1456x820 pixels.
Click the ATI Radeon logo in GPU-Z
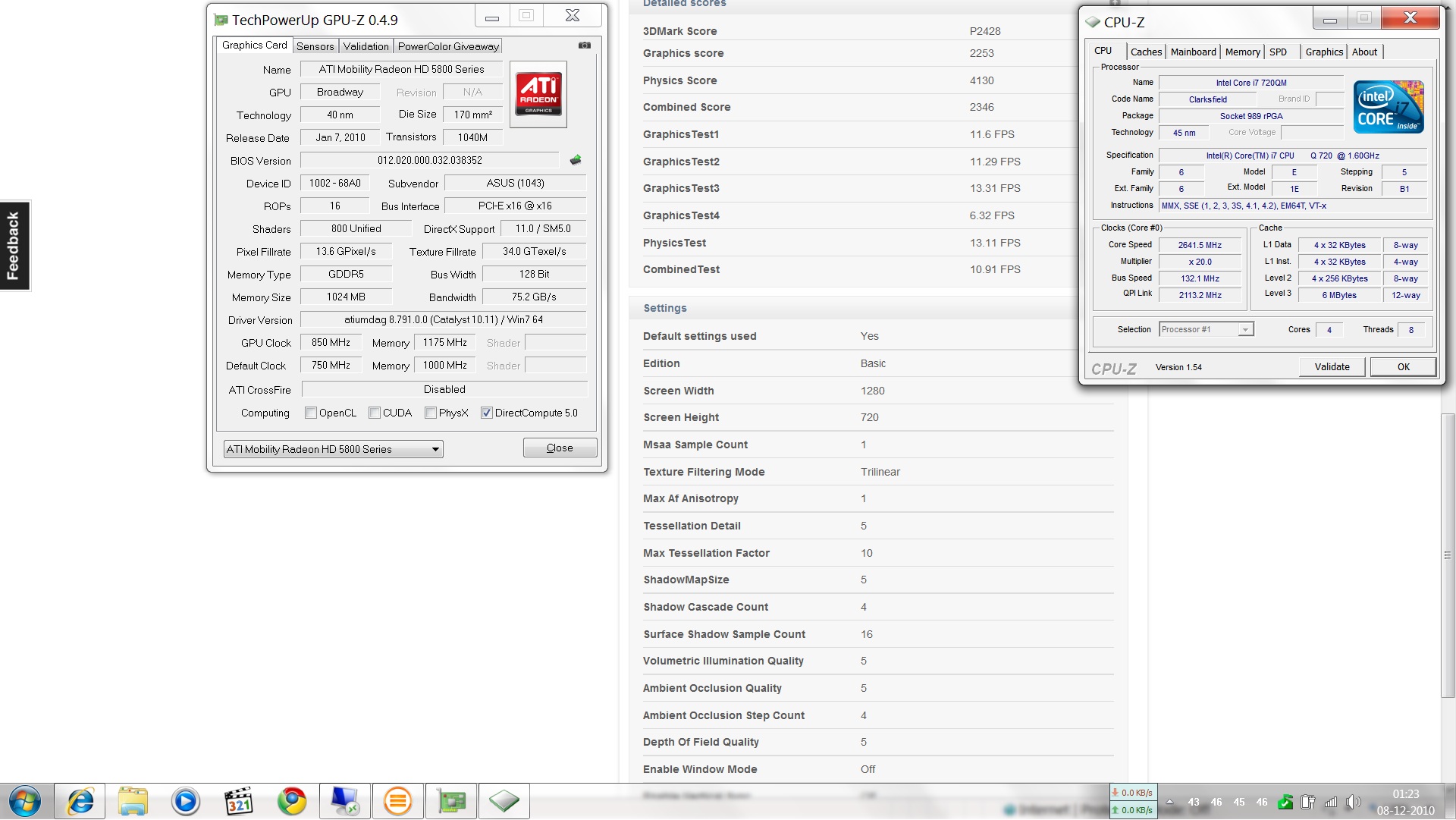click(538, 94)
